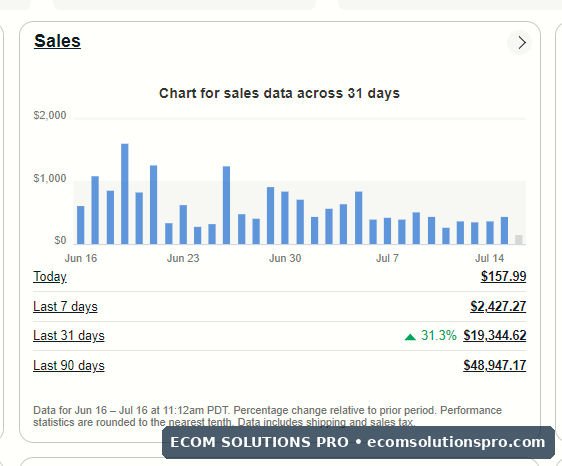
Task: Select the Jun 23 axis label
Action: point(183,258)
